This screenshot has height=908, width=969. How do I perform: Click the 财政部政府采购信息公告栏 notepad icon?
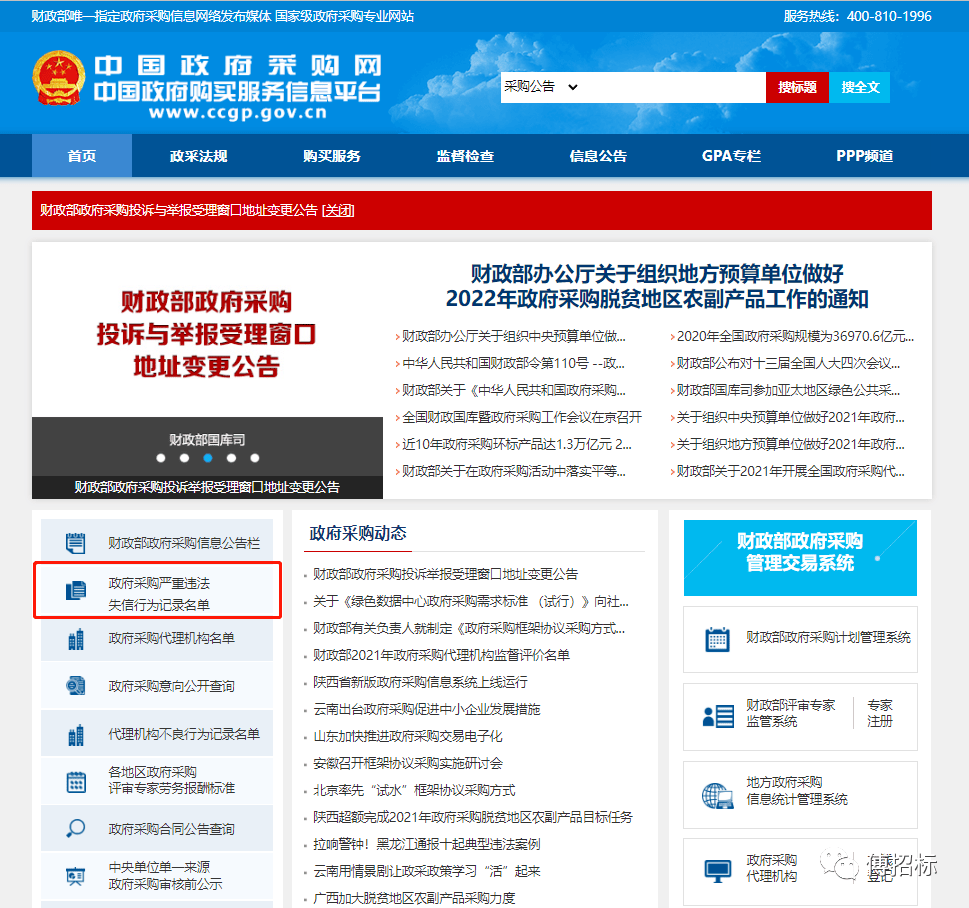[x=75, y=543]
